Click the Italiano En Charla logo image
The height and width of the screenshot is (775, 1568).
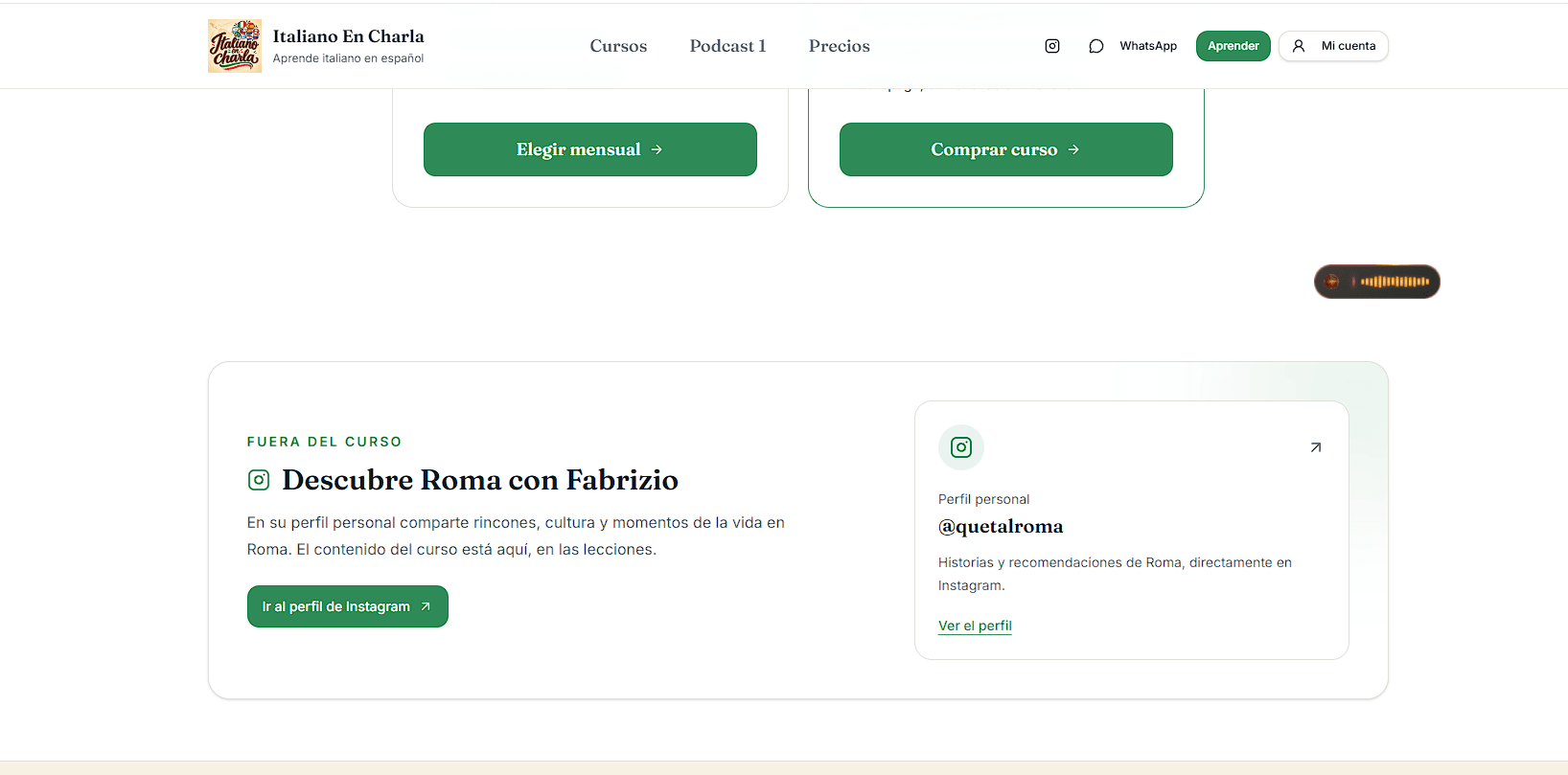coord(235,46)
